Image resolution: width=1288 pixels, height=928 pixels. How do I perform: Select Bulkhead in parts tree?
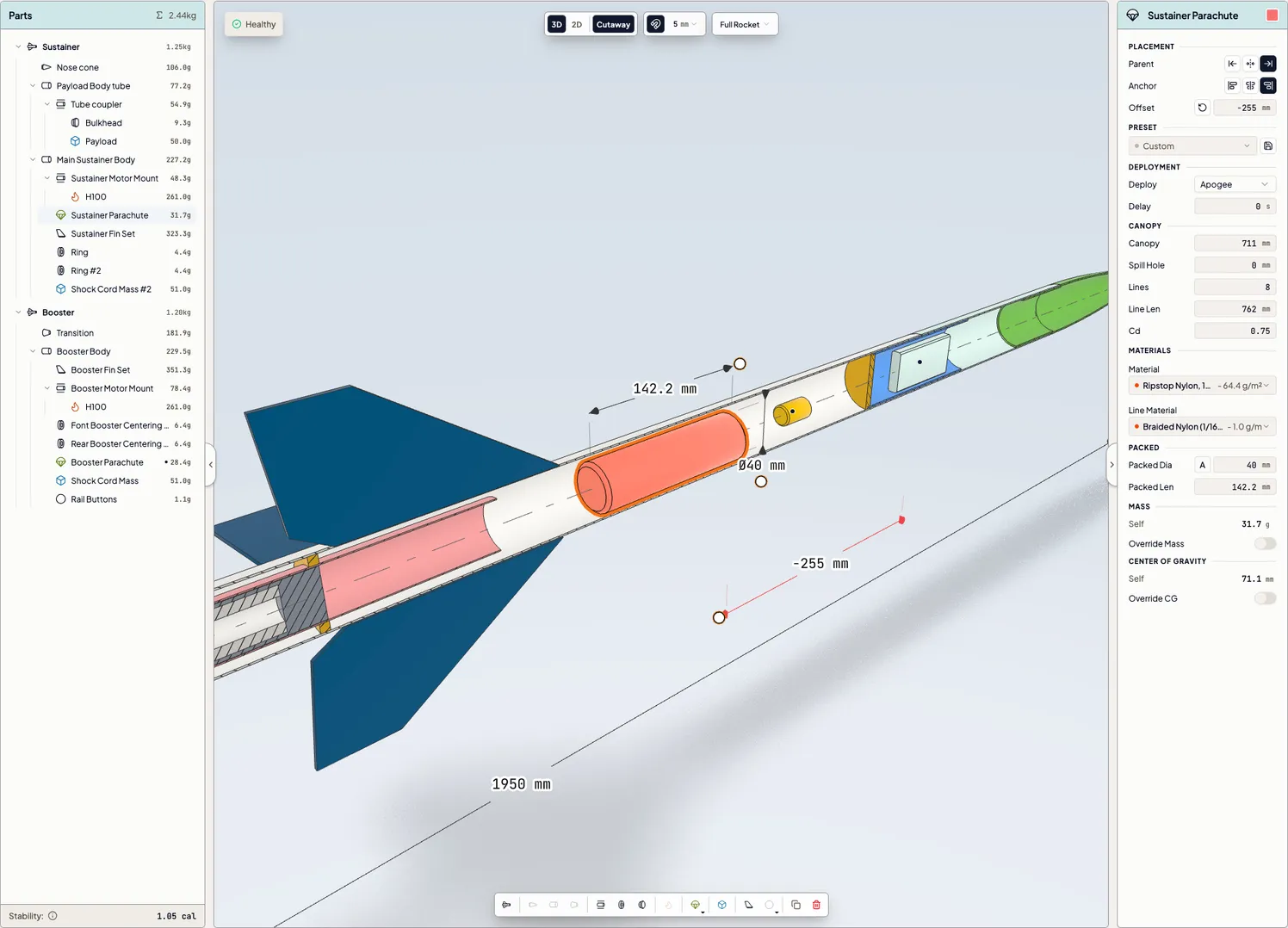coord(103,123)
